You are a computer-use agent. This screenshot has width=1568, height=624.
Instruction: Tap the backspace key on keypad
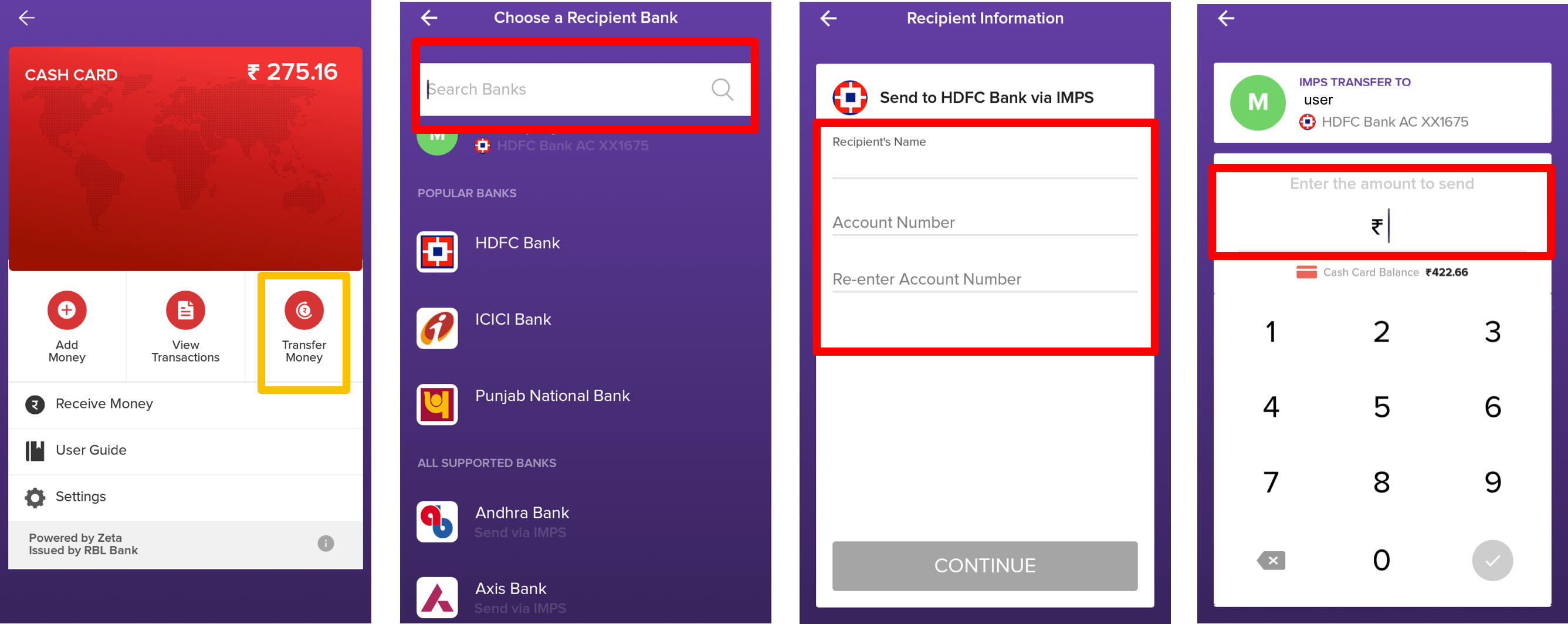tap(1271, 560)
